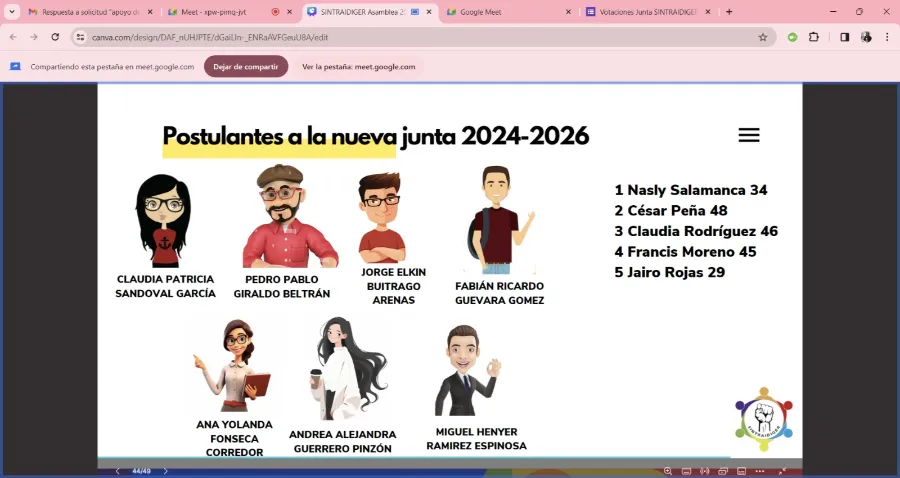Toggle the Chrome side panel

[844, 37]
